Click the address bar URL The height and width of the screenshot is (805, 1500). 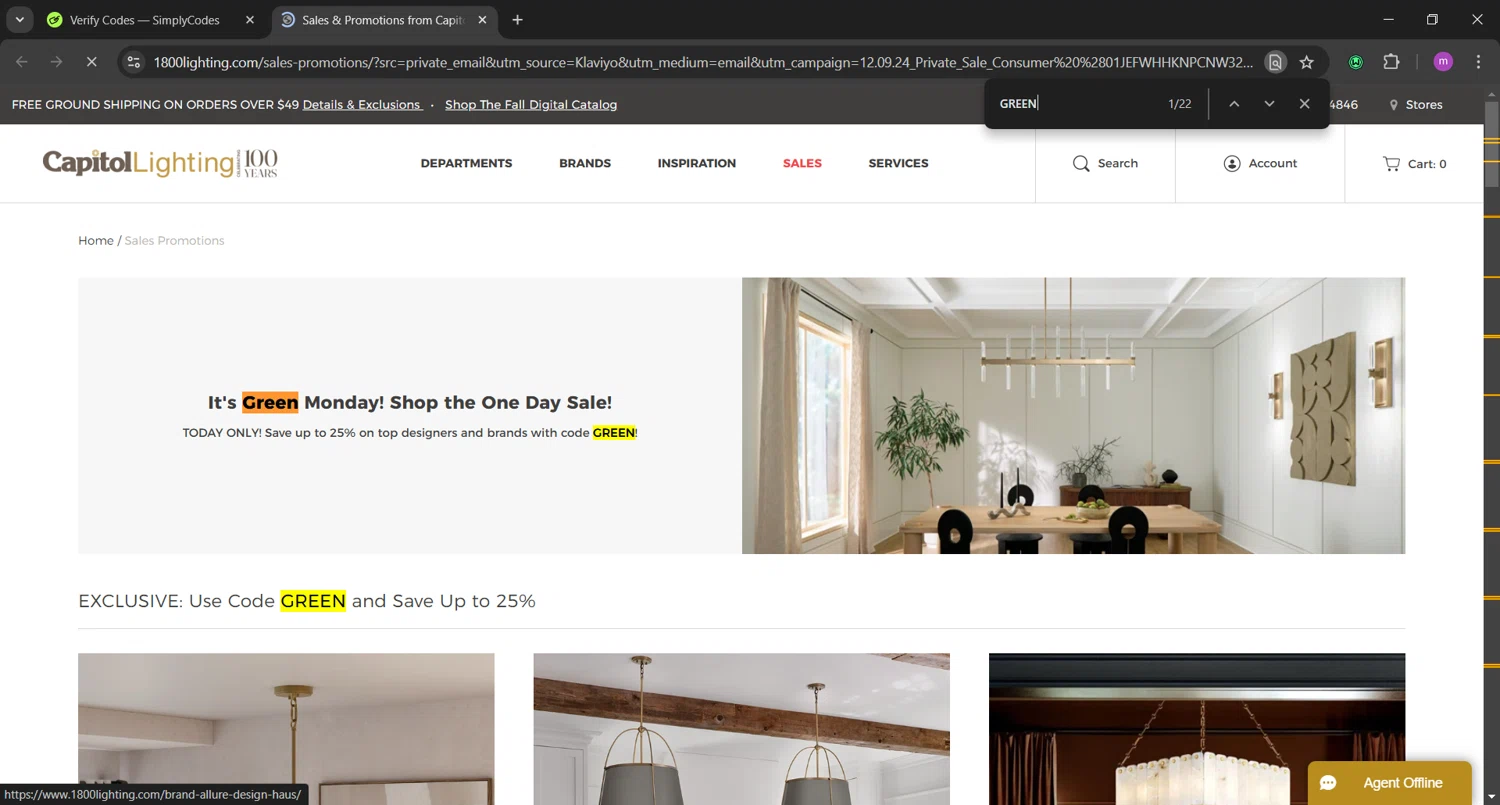(703, 62)
